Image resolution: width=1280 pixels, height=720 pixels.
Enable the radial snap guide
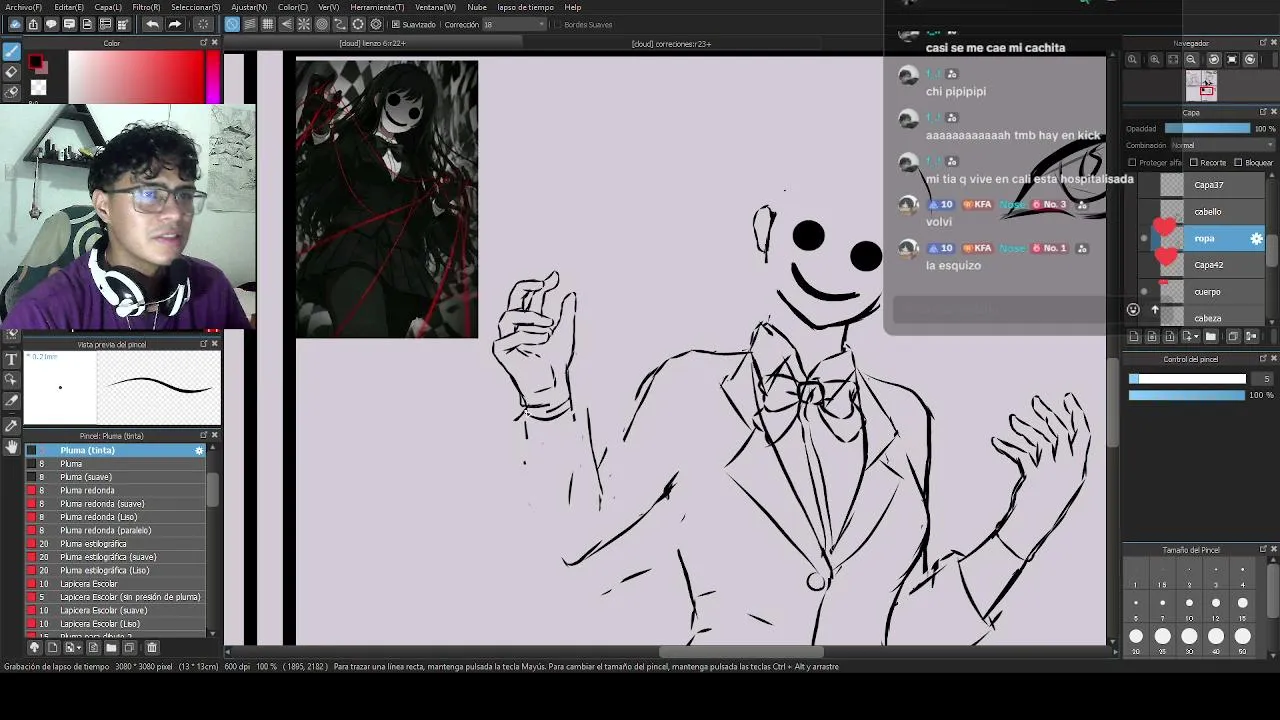304,24
